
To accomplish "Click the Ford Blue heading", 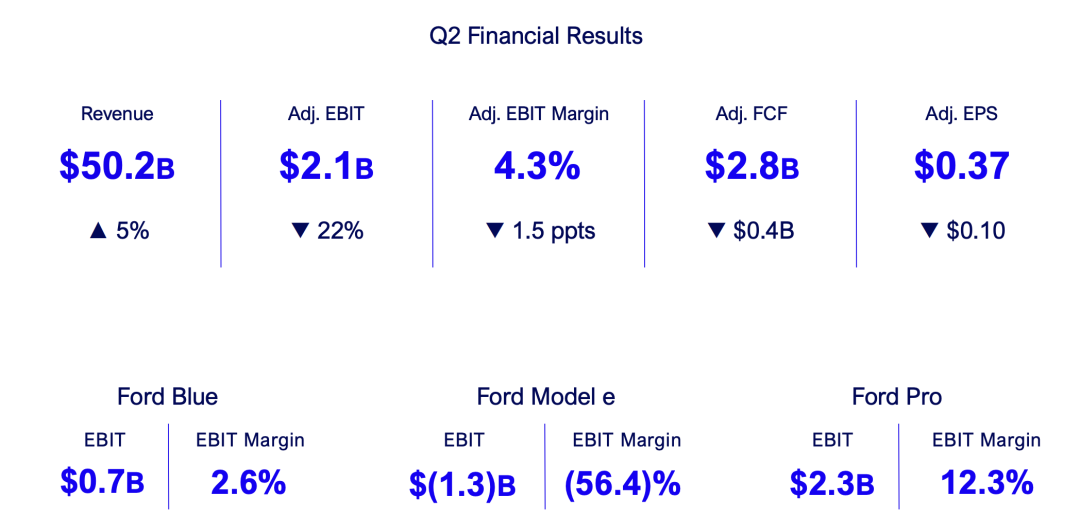I will click(167, 397).
